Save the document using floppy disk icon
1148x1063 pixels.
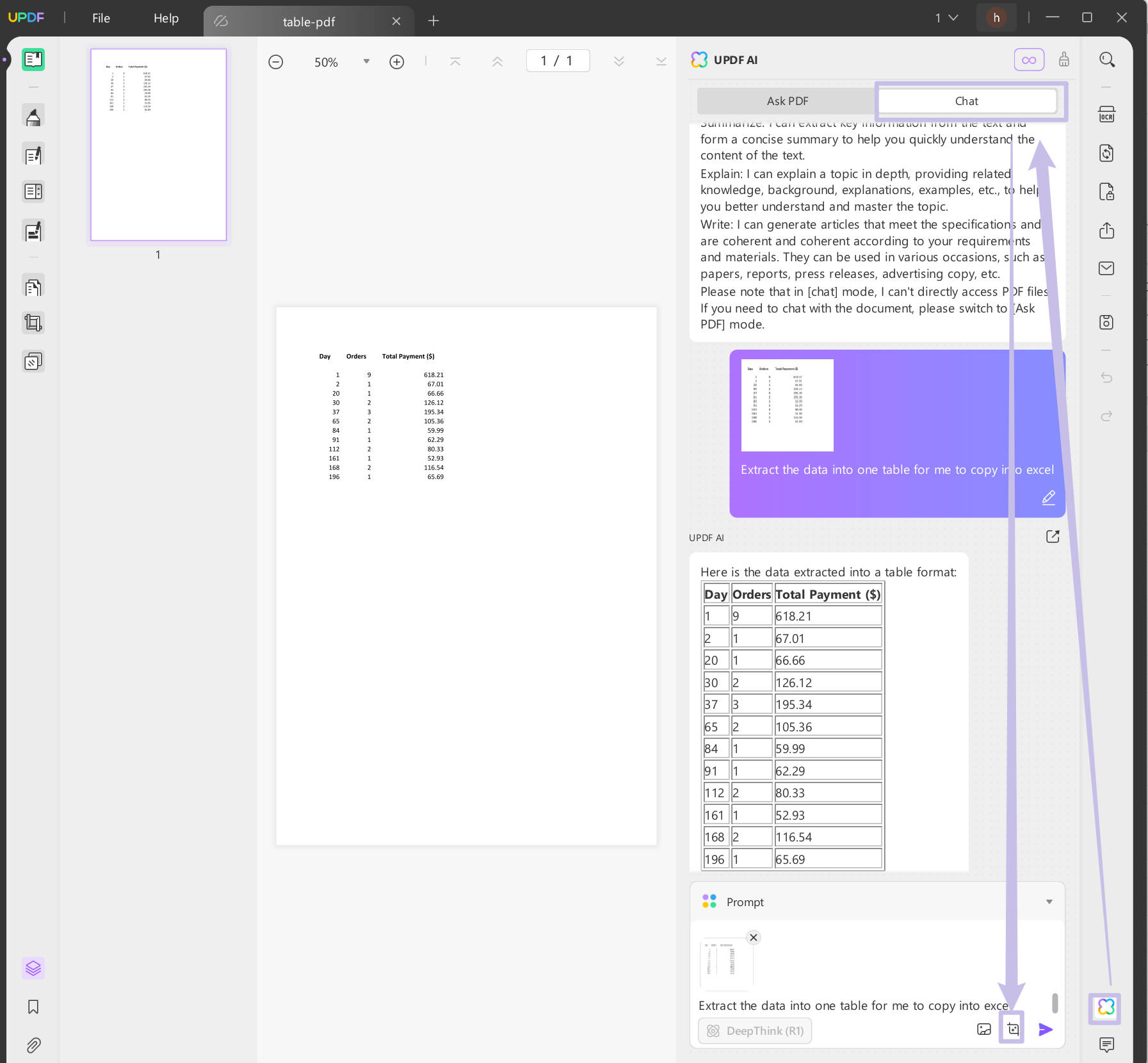1107,322
